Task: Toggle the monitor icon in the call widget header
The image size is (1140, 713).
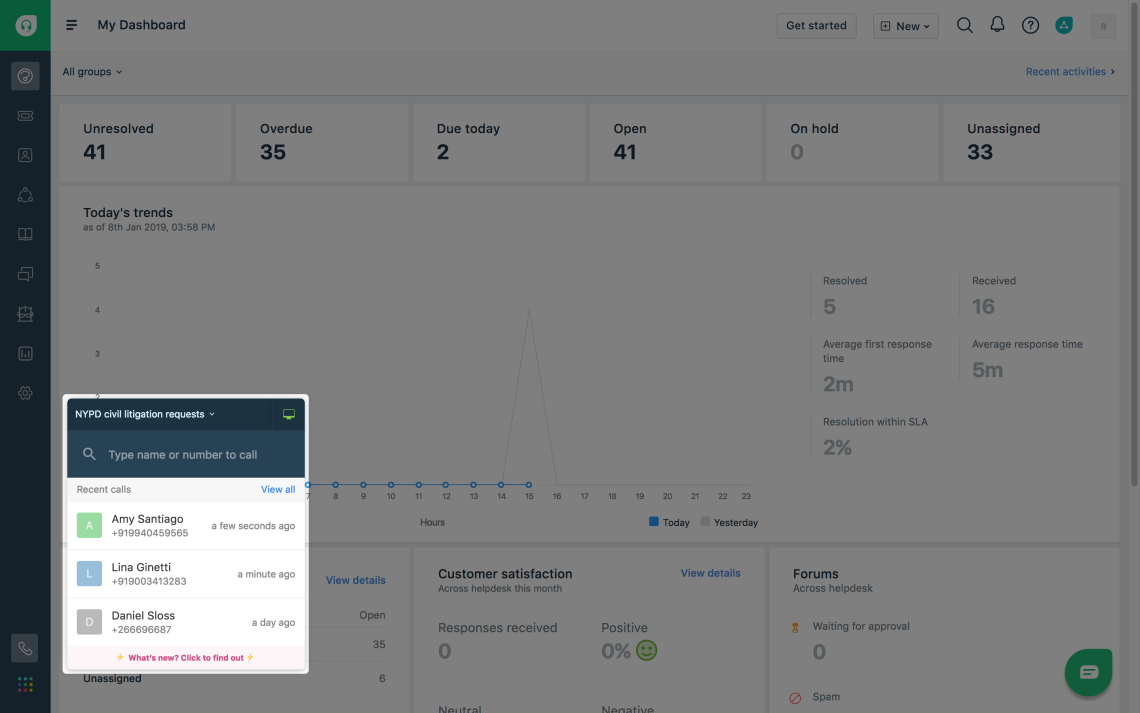Action: pyautogui.click(x=289, y=413)
